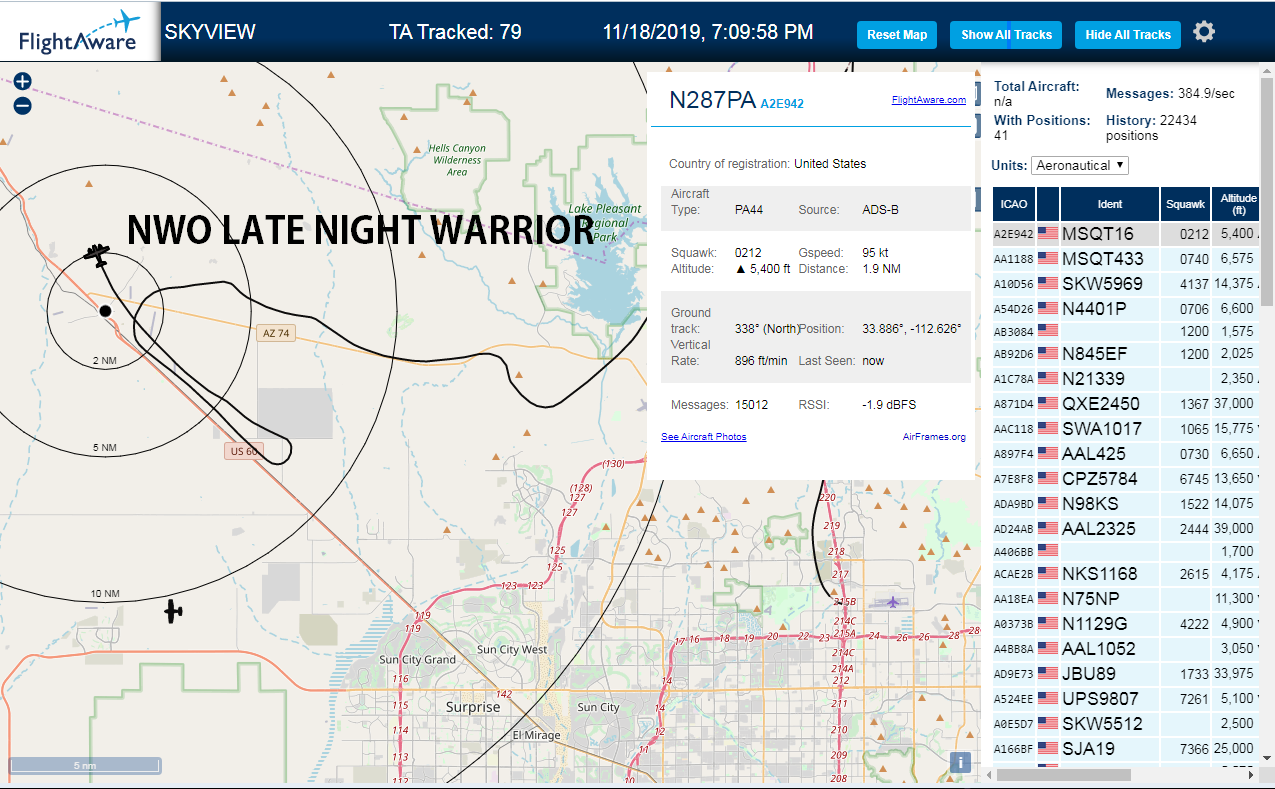The width and height of the screenshot is (1275, 789).
Task: Click the A2E942 ICAO code in aircraft panel title
Action: pos(782,103)
